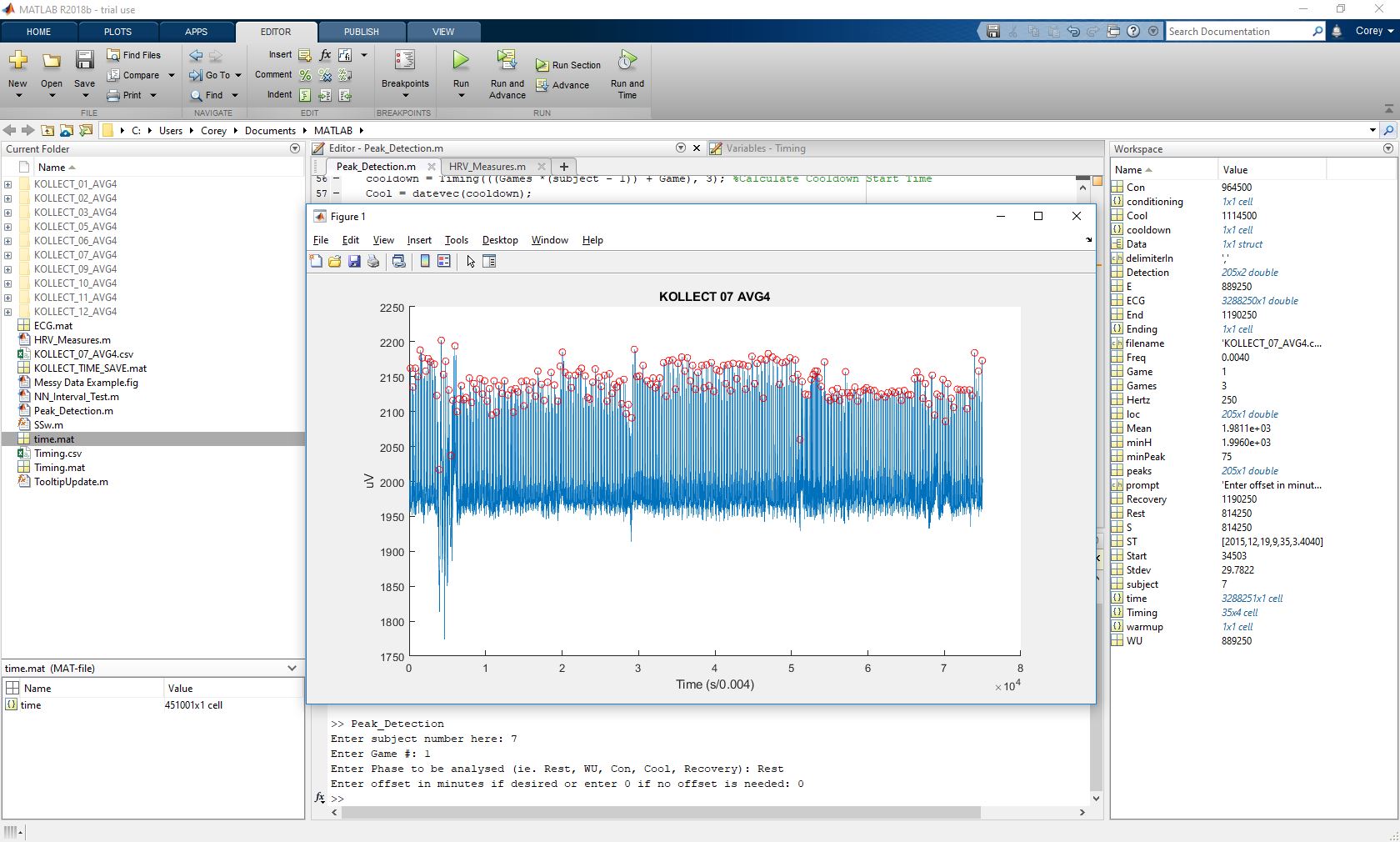Click the Advance button
This screenshot has height=842, width=1400.
(x=562, y=85)
